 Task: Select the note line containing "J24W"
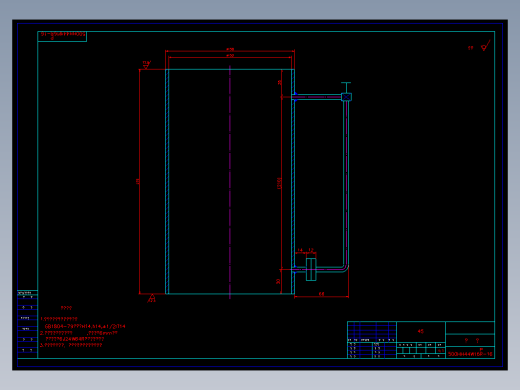[x=75, y=339]
